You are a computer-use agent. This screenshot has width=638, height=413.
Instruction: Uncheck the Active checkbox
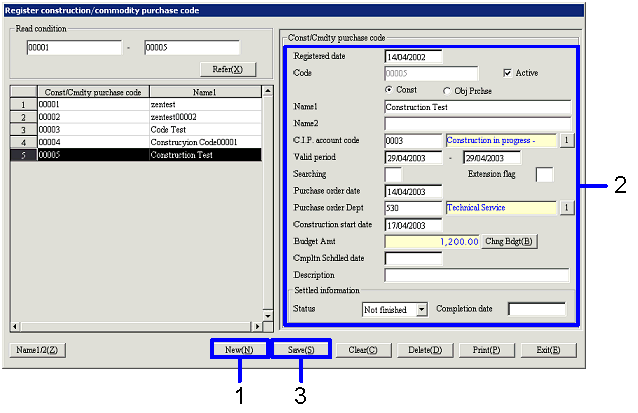point(507,73)
